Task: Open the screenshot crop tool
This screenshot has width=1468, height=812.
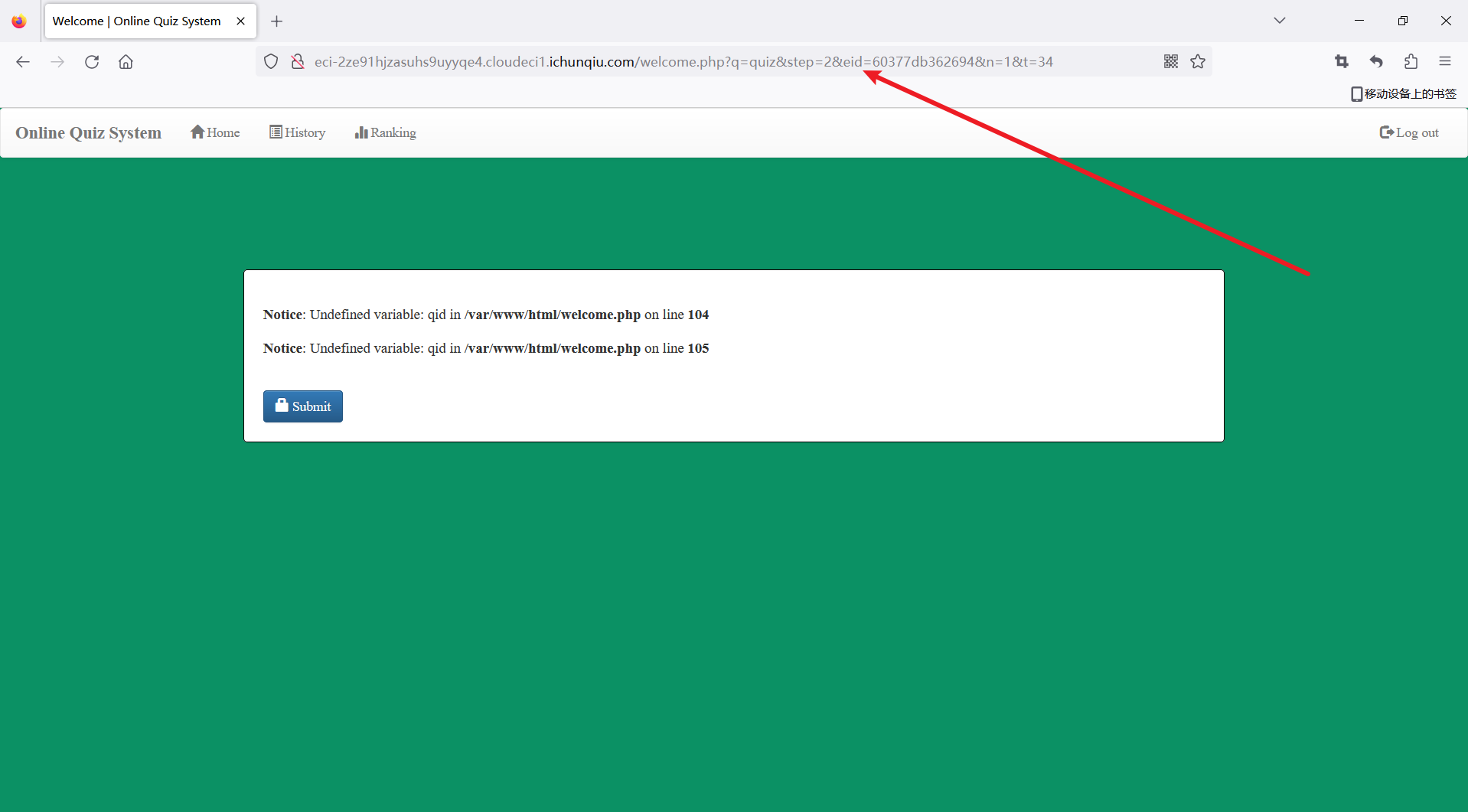Action: (x=1342, y=62)
